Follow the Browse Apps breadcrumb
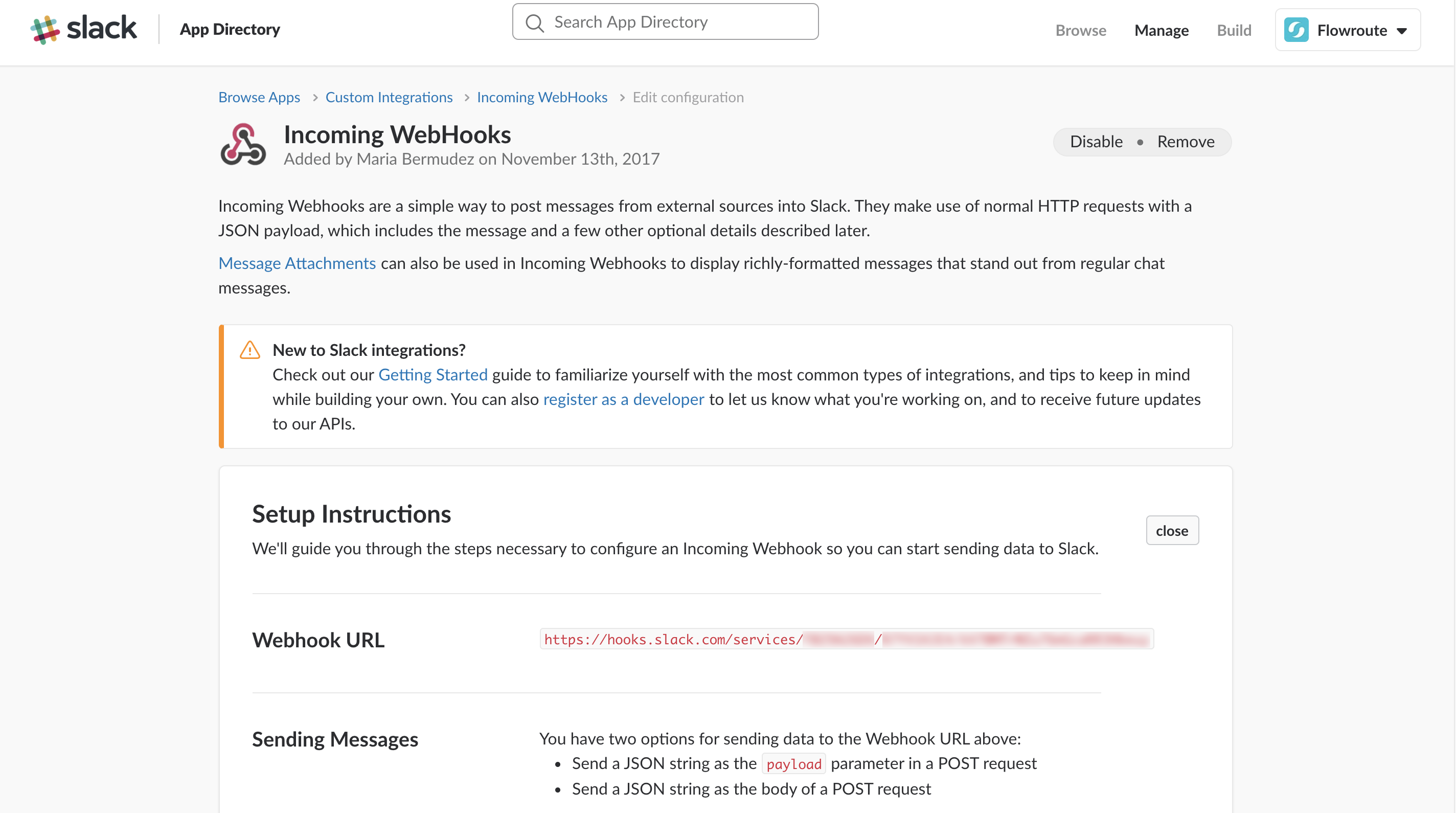The height and width of the screenshot is (813, 1456). [x=259, y=97]
